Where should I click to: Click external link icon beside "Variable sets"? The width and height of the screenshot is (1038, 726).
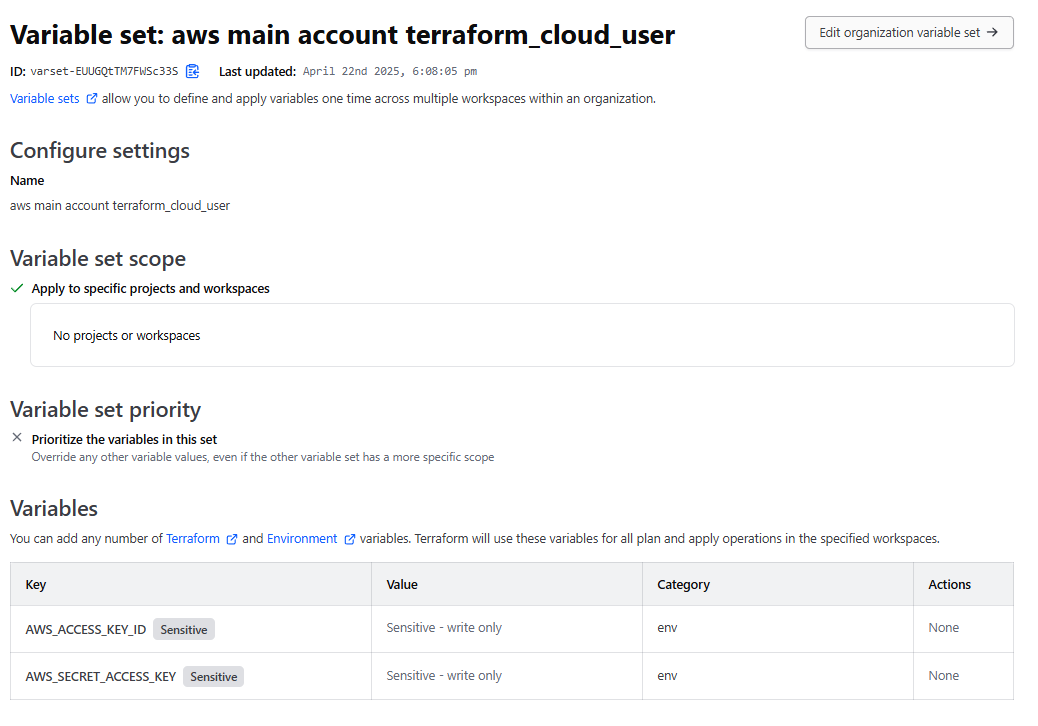pos(92,98)
